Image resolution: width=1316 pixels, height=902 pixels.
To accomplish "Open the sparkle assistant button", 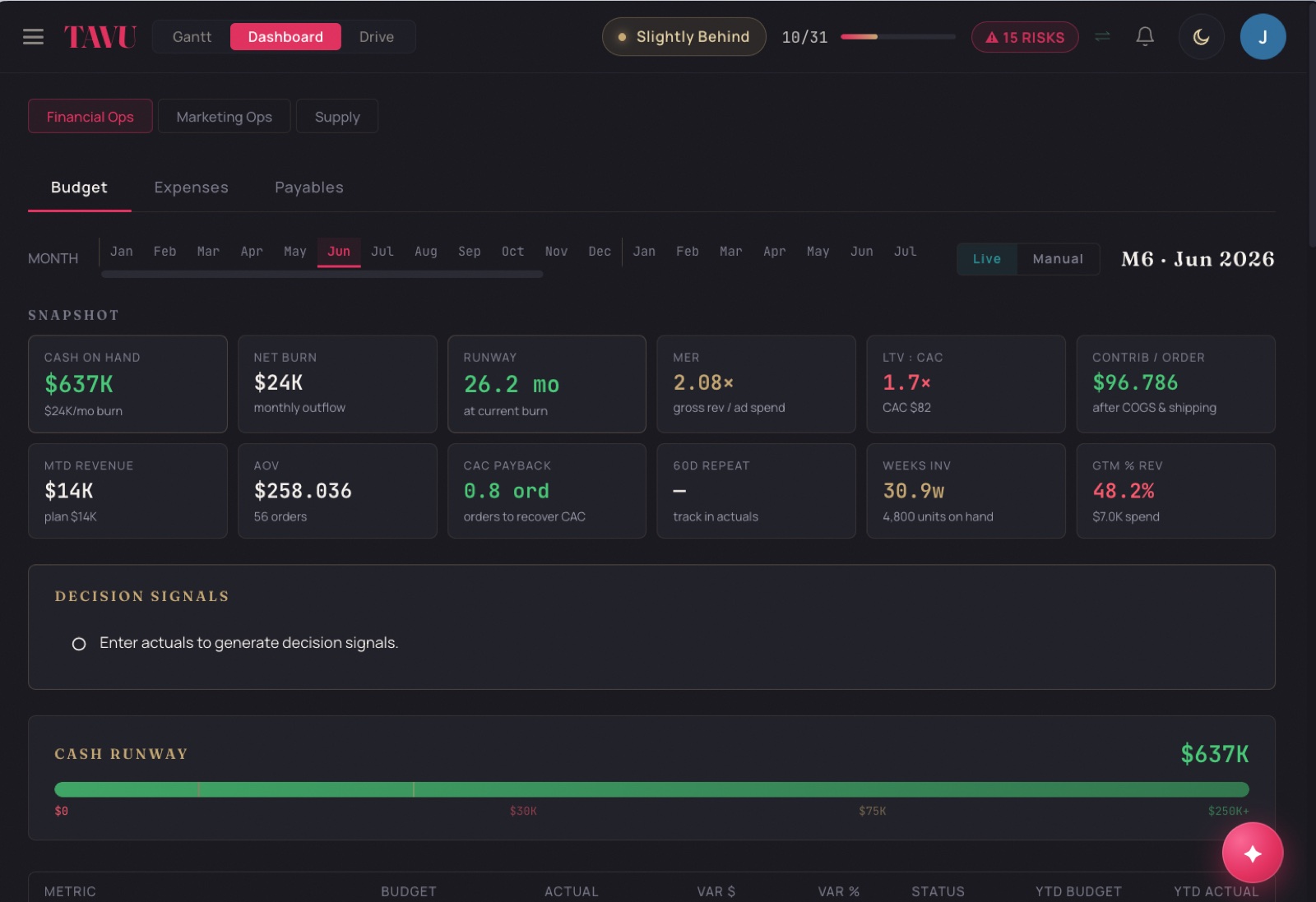I will click(x=1253, y=853).
